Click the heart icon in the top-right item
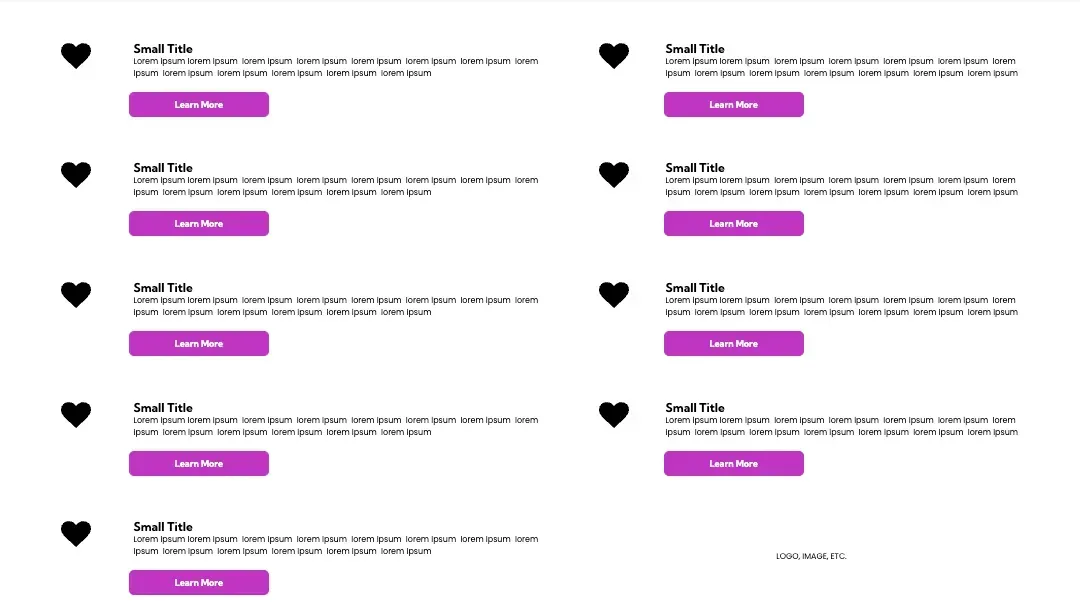This screenshot has height=613, width=1080. pyautogui.click(x=614, y=55)
